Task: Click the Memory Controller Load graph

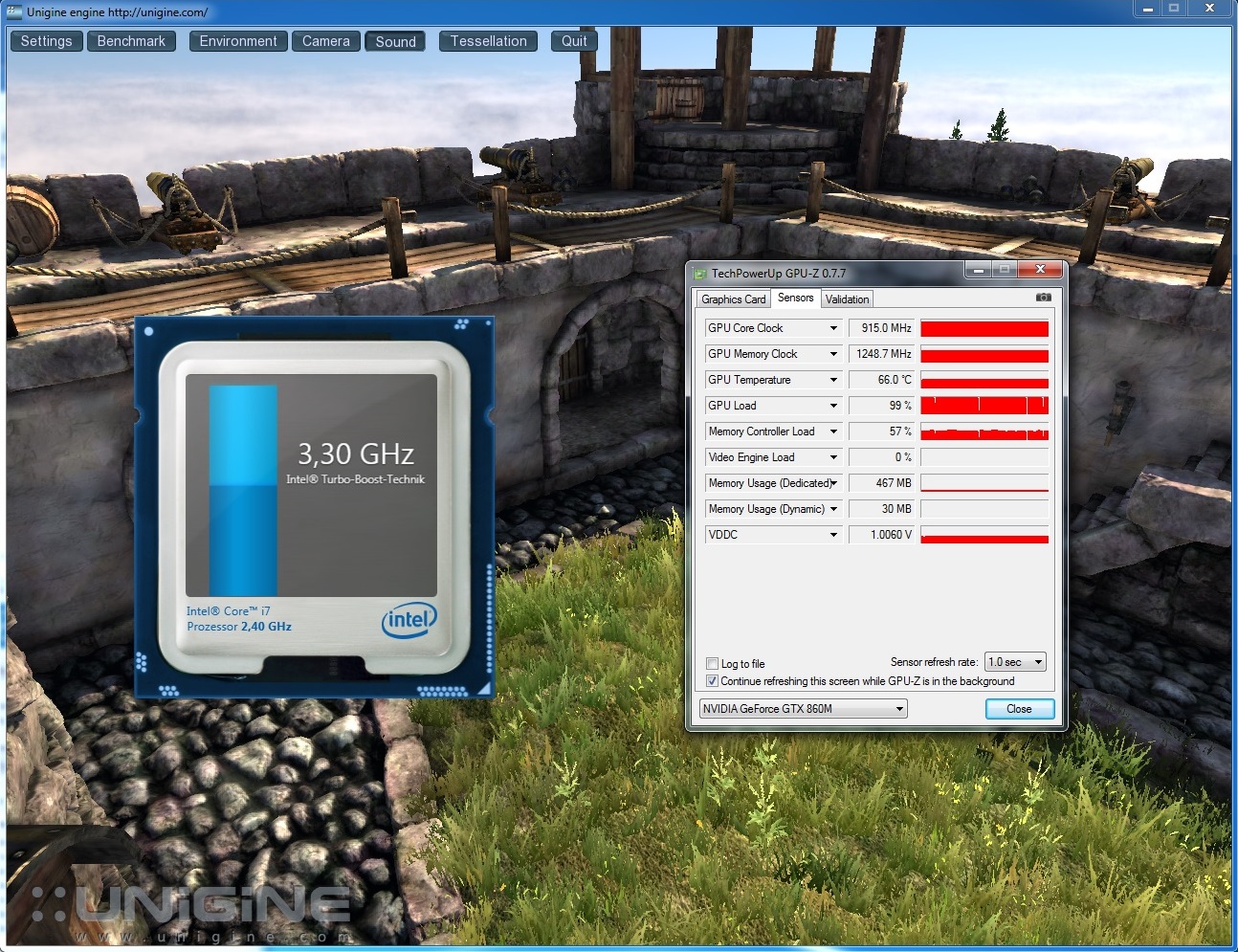Action: [x=984, y=432]
